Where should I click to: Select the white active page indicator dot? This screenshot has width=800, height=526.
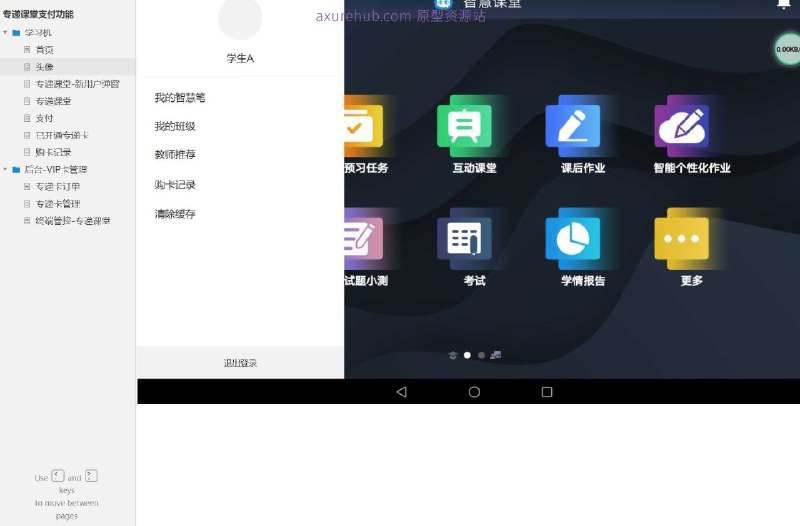(467, 355)
